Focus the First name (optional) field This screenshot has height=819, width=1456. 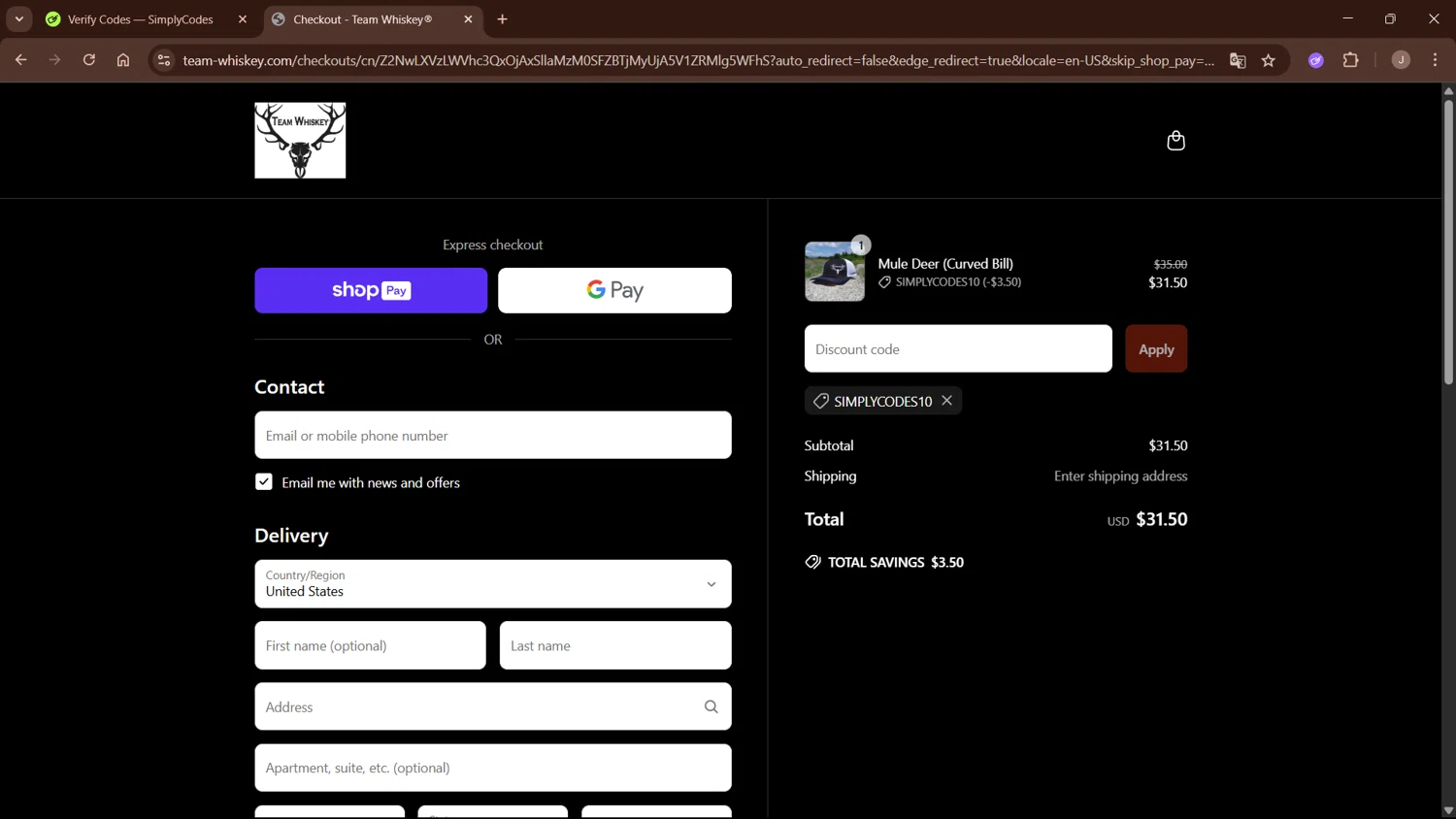[x=370, y=646]
